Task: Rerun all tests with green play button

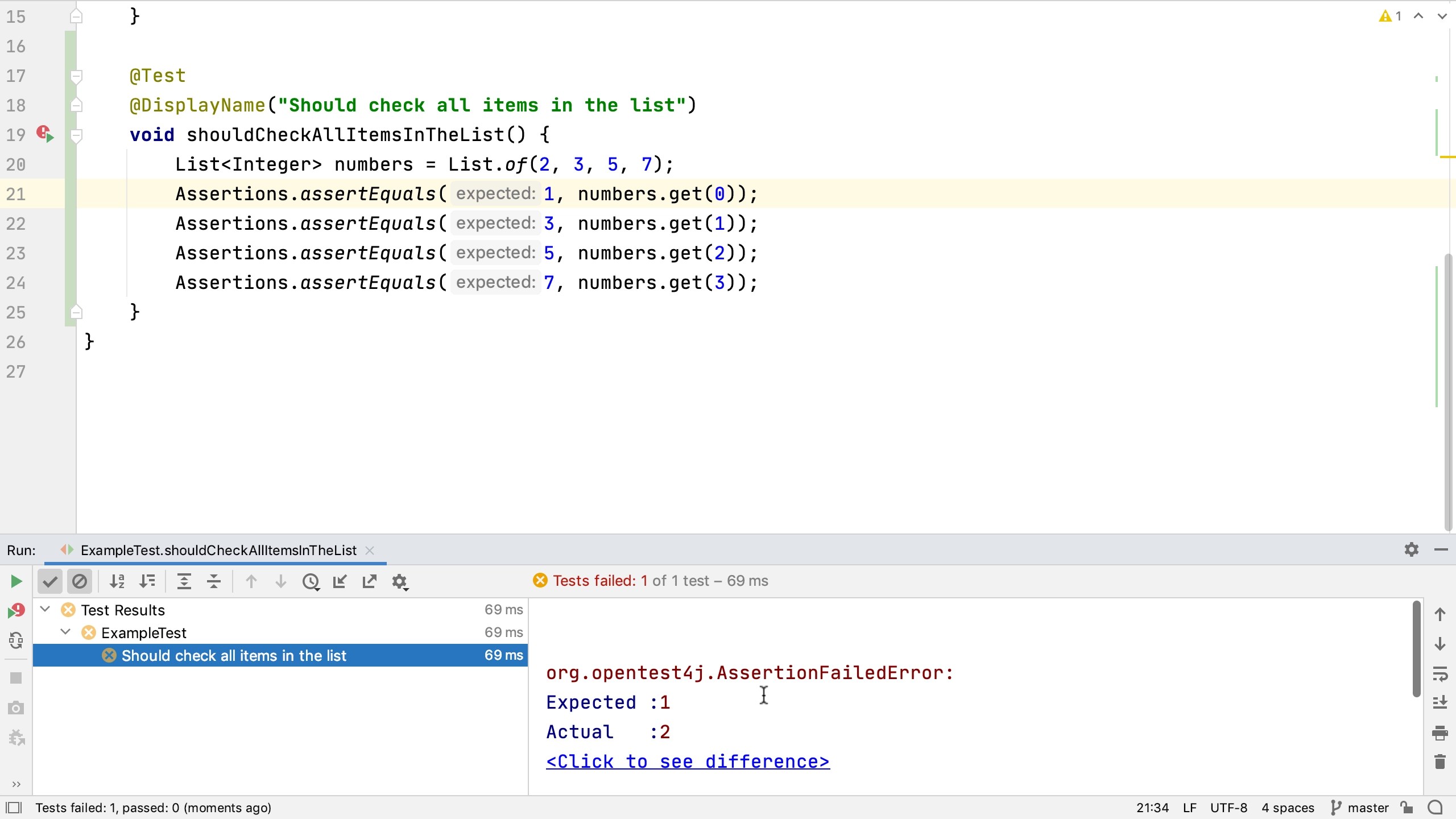Action: point(15,581)
